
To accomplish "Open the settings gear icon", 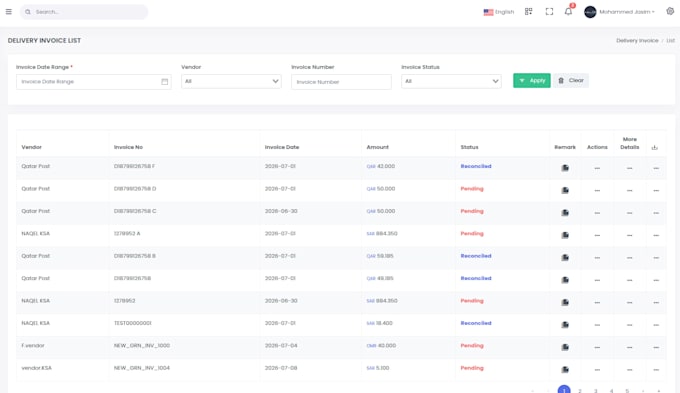I will point(670,11).
